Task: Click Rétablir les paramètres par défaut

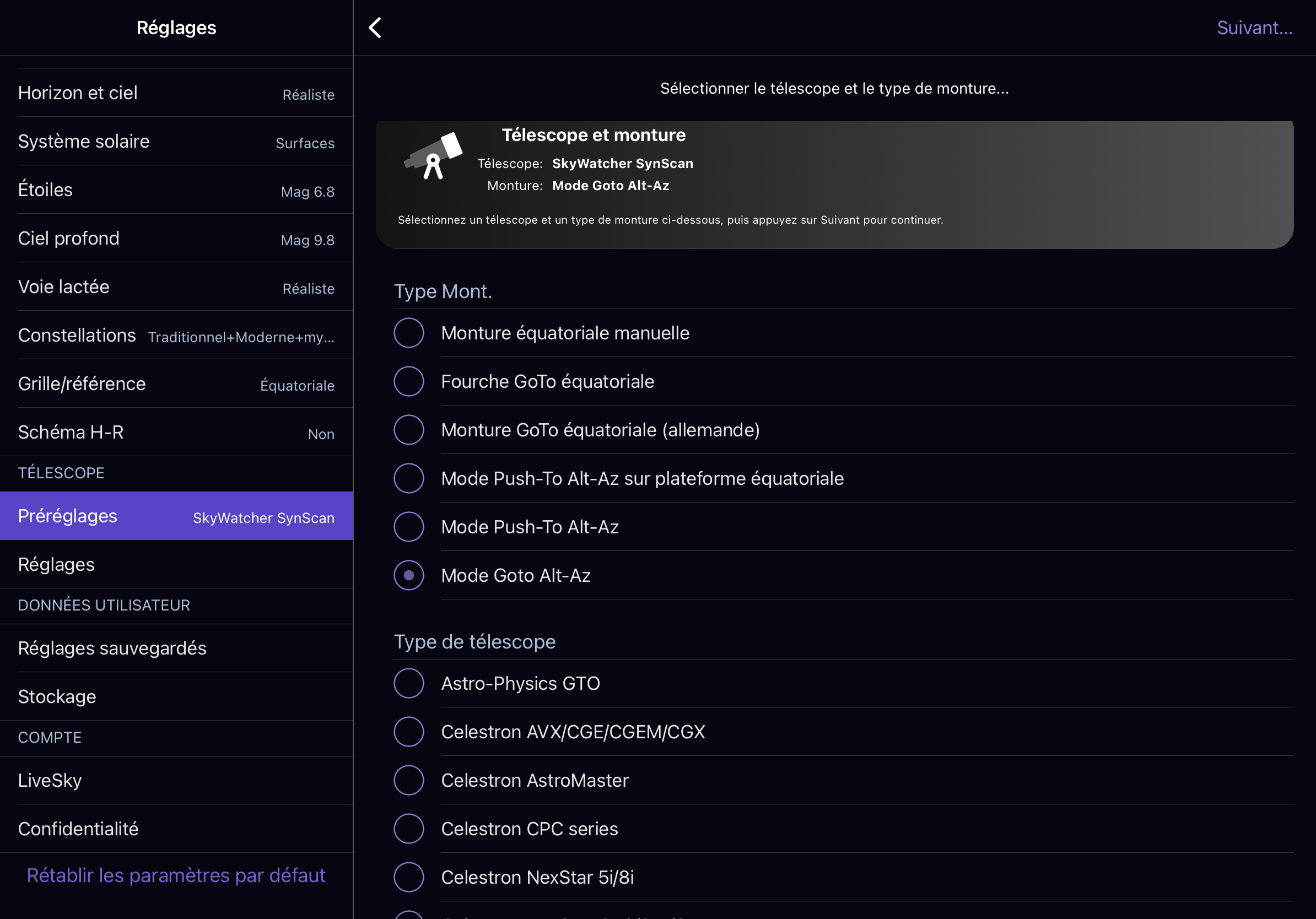Action: tap(176, 875)
